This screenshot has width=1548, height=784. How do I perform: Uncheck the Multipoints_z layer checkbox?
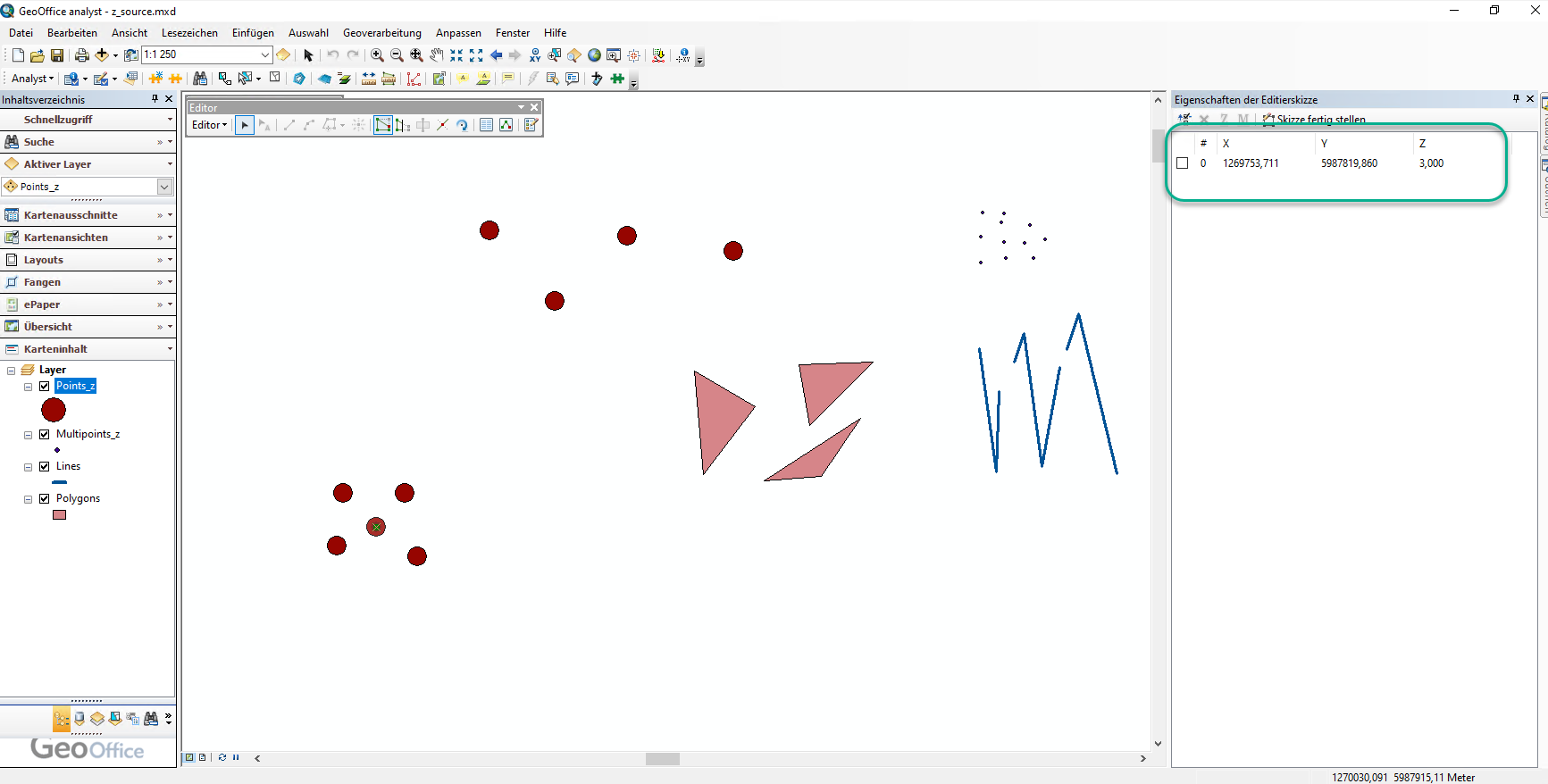[45, 435]
